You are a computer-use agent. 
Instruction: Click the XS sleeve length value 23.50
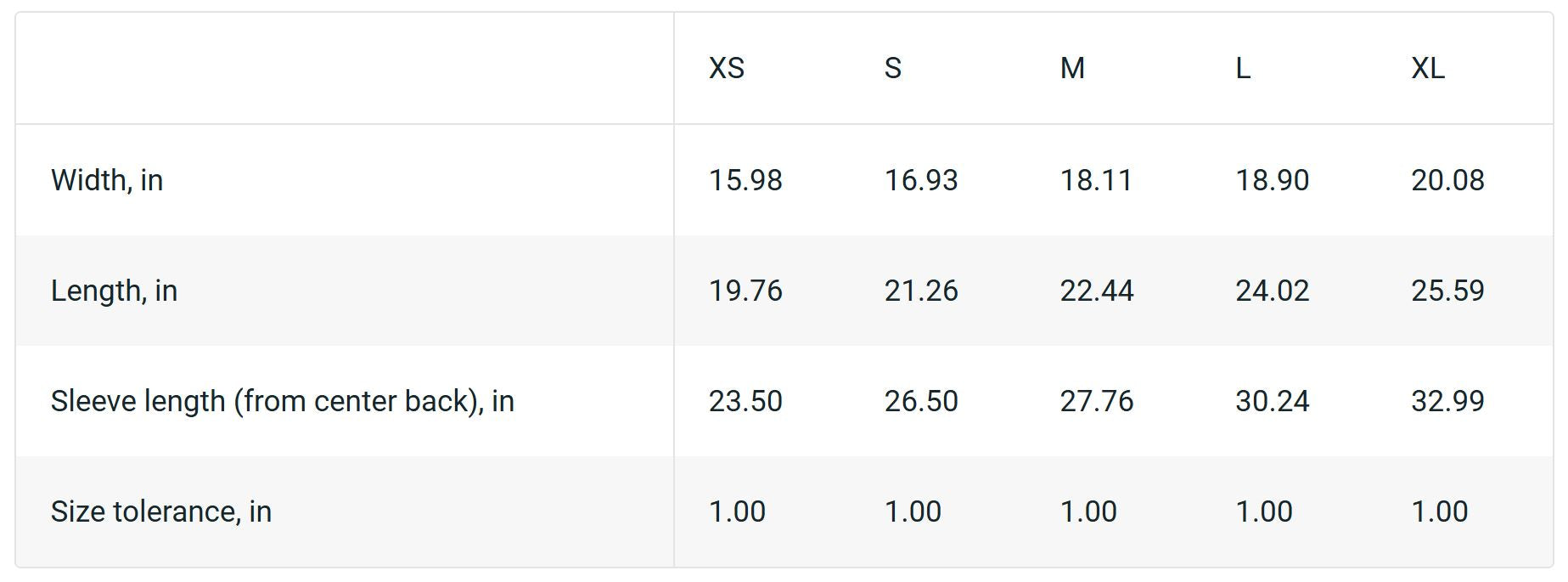pos(745,401)
